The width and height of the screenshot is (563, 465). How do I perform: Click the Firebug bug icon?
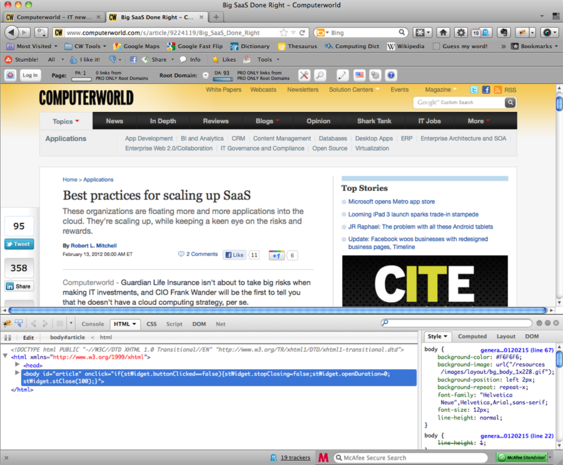7,324
